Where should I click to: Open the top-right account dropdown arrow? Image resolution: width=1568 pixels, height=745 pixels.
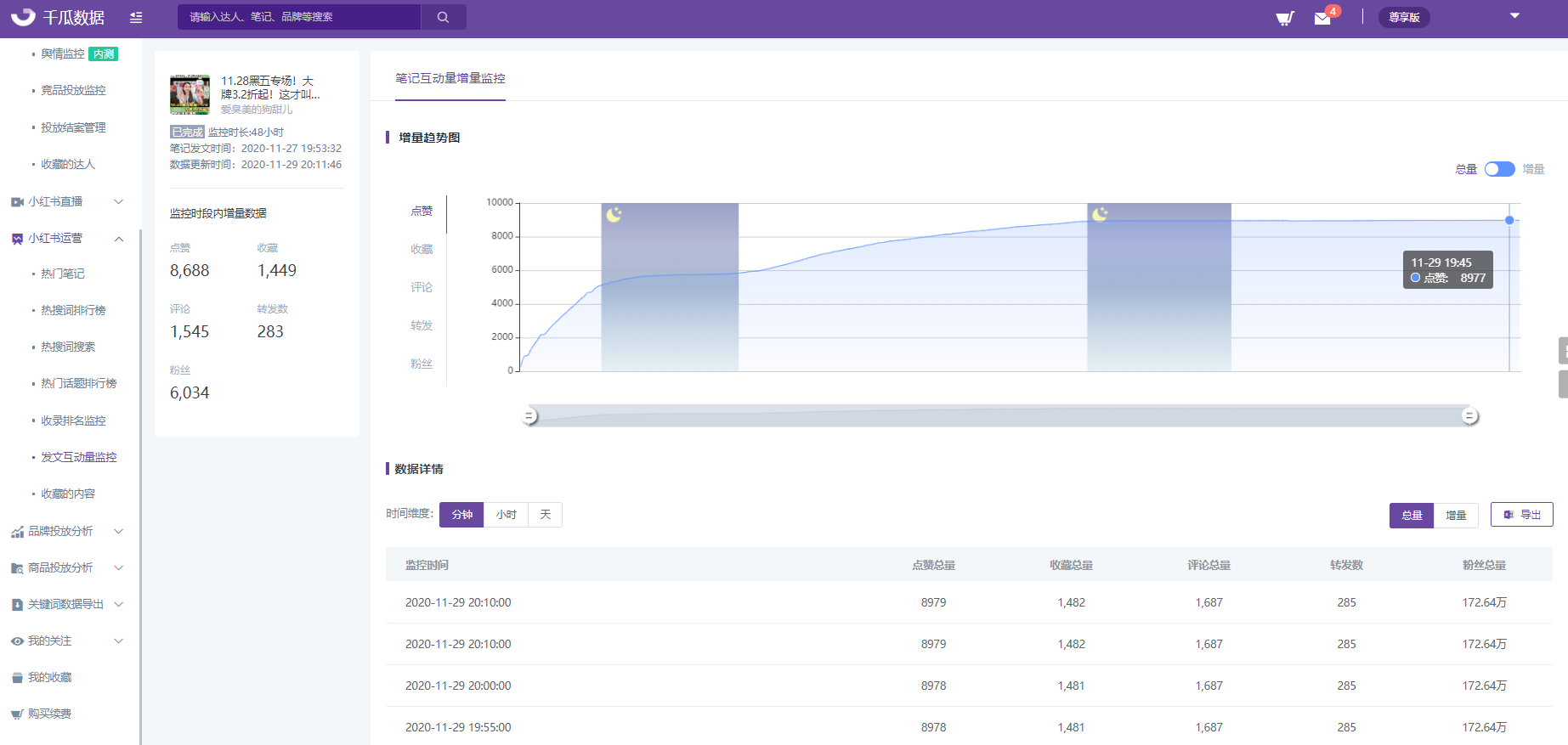(x=1514, y=16)
